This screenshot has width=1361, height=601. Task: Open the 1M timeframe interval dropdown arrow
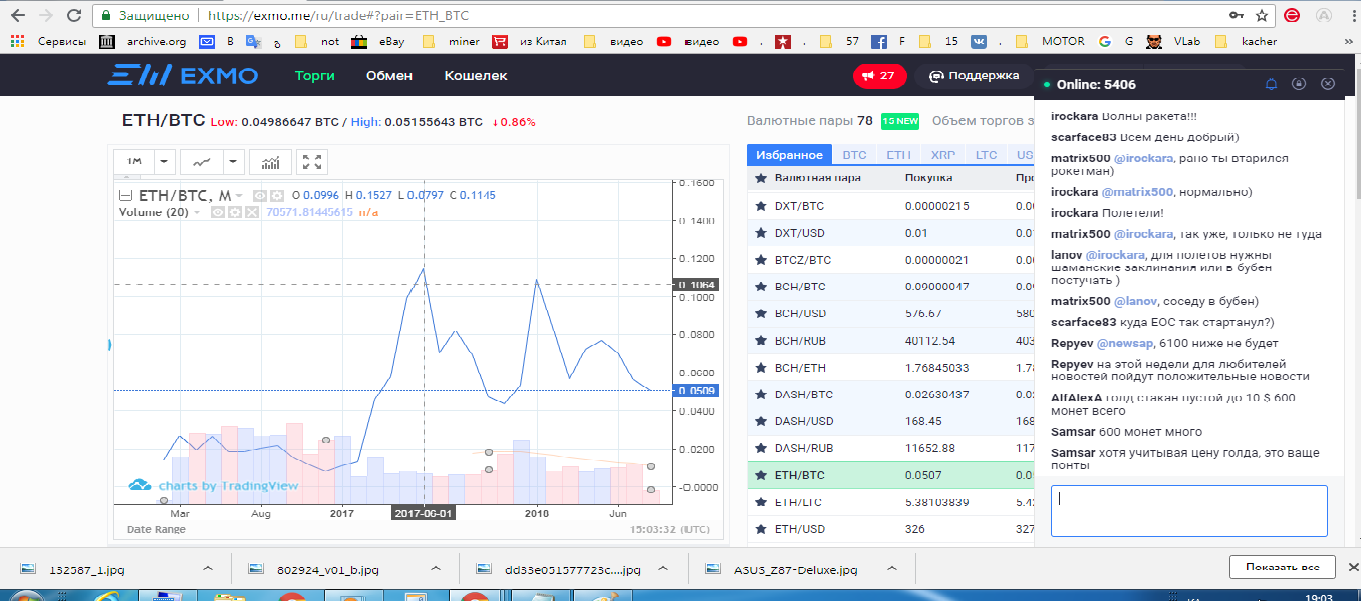(164, 162)
